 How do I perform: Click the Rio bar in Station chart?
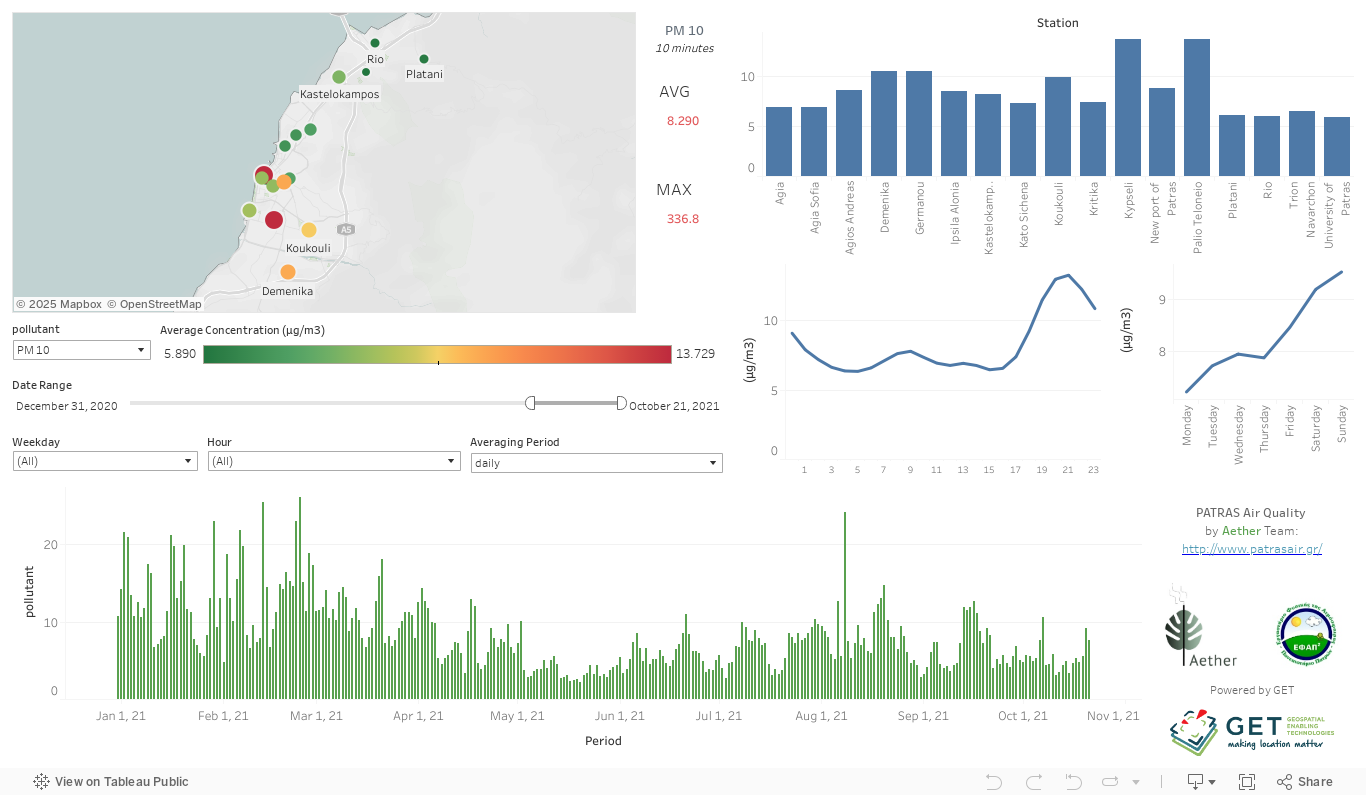pos(1267,147)
